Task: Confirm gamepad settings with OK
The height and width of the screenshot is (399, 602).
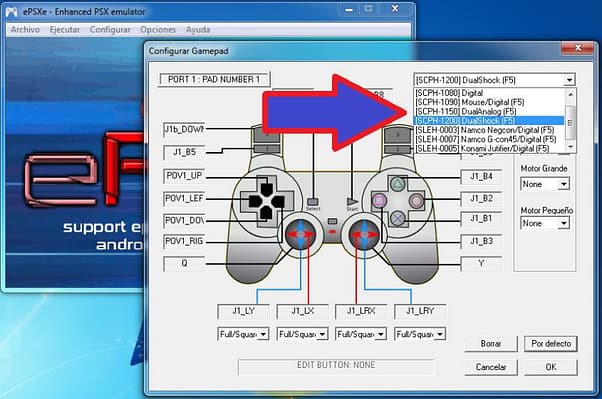Action: point(551,367)
